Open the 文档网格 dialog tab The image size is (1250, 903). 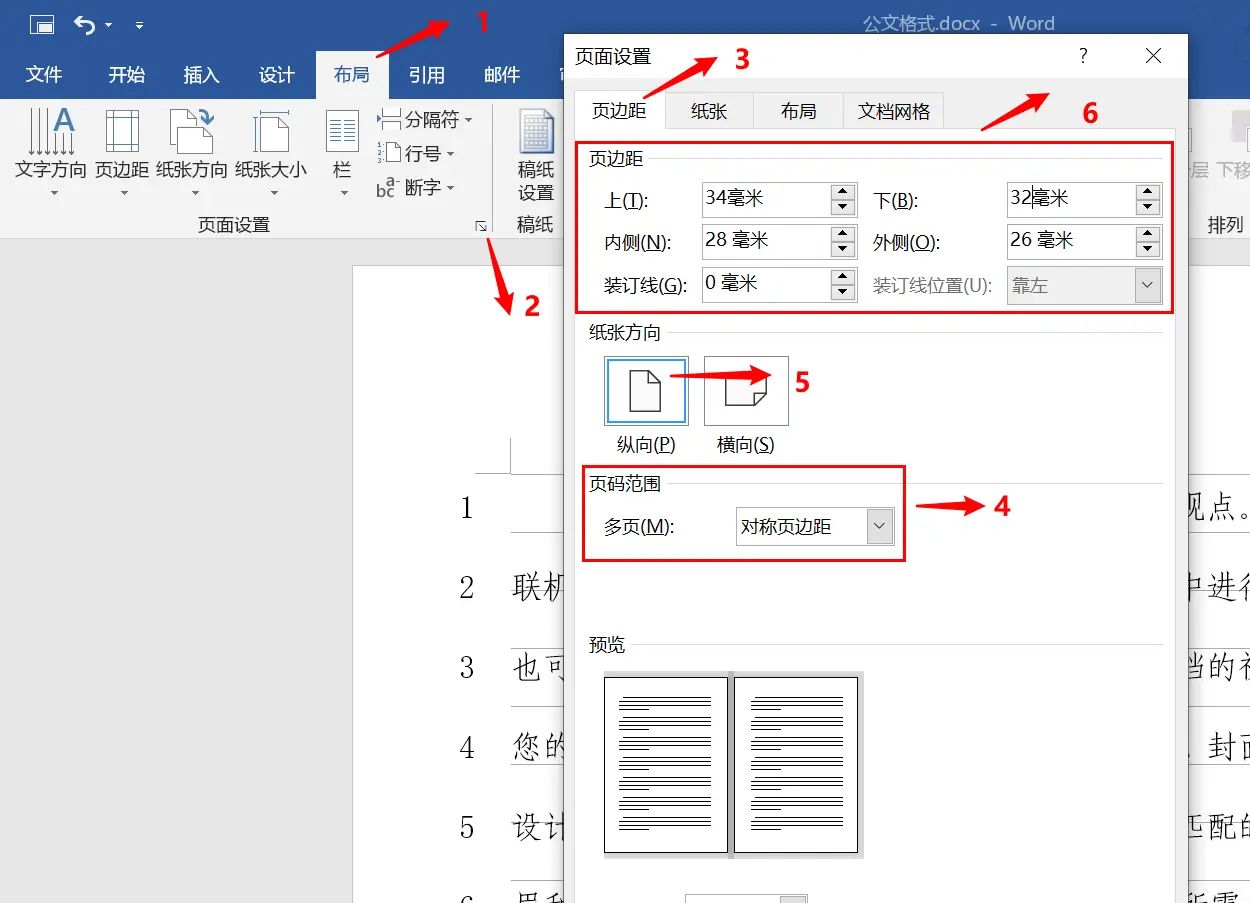click(x=893, y=111)
